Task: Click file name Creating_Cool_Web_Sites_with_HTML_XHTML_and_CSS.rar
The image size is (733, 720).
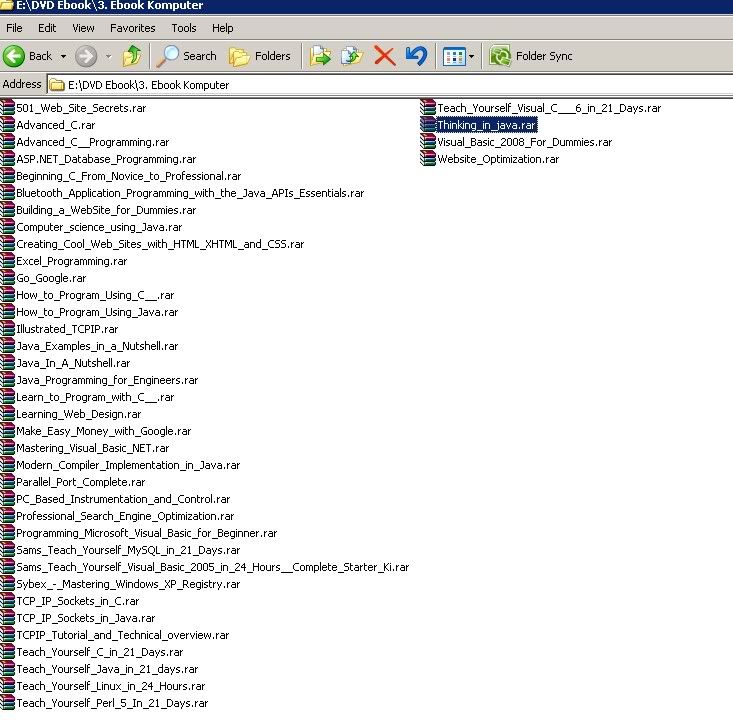Action: 160,244
